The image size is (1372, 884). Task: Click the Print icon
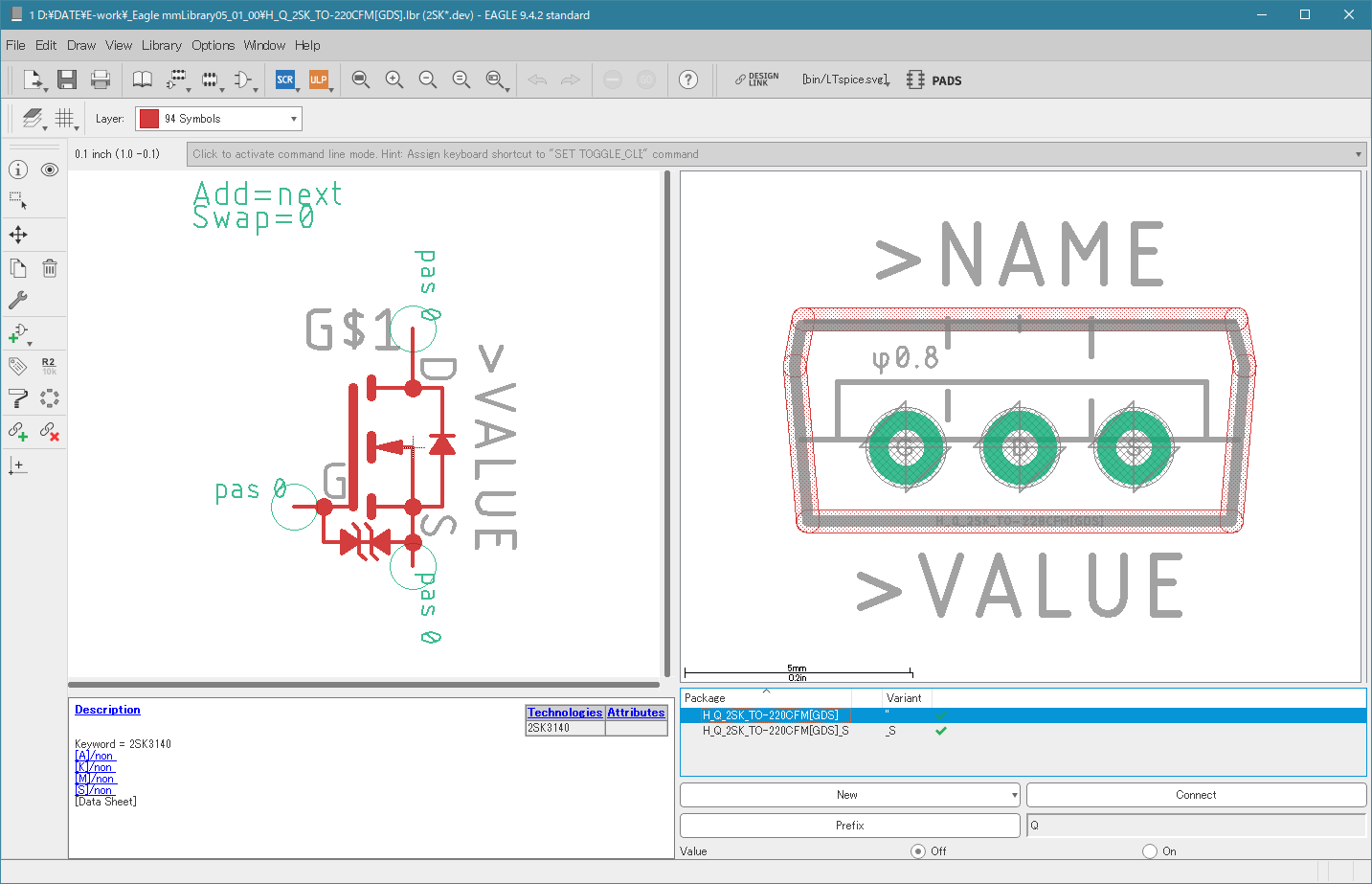tap(101, 79)
